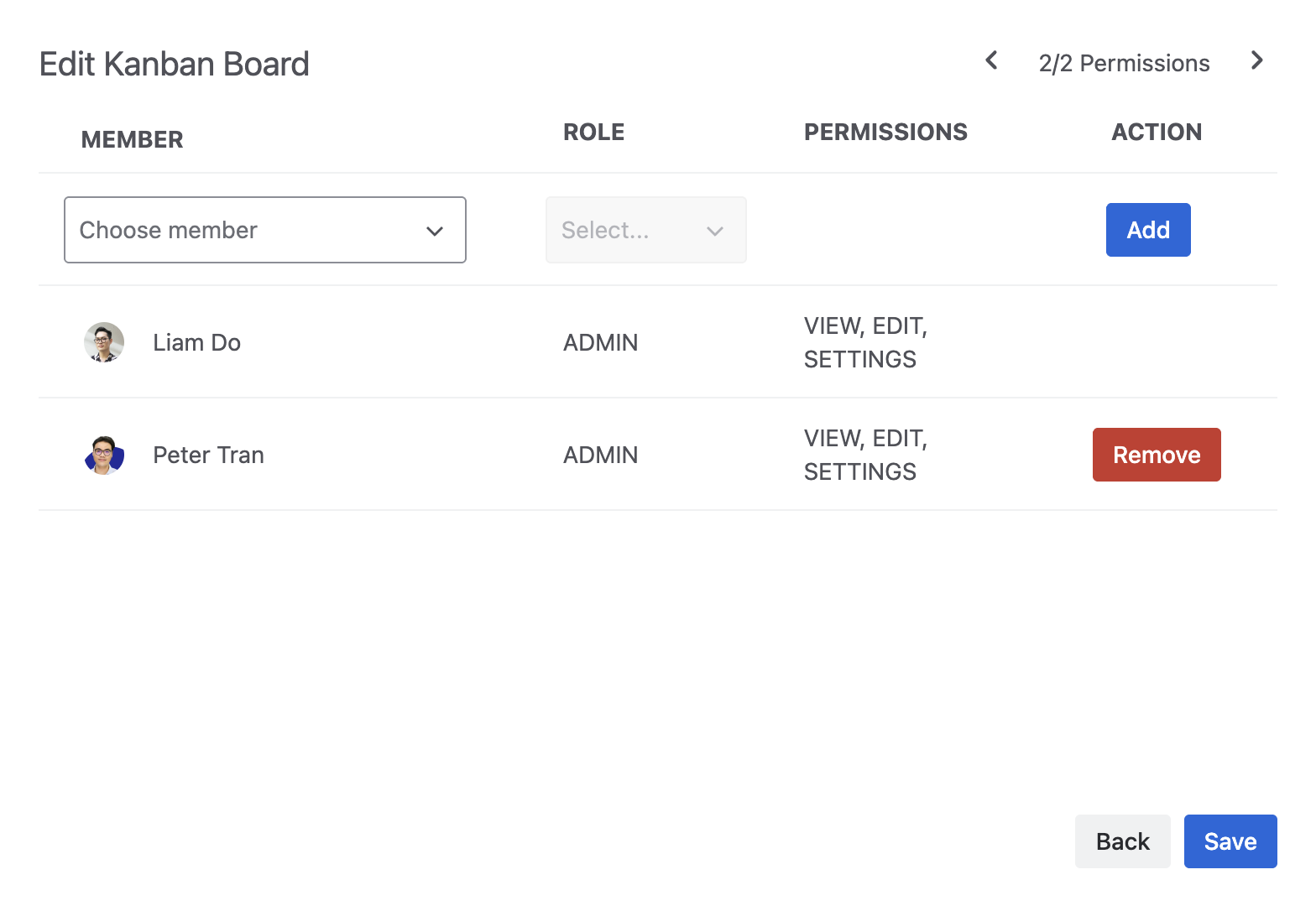Select the Liam Do member name
Screen dimensions: 1316x906
coord(196,342)
